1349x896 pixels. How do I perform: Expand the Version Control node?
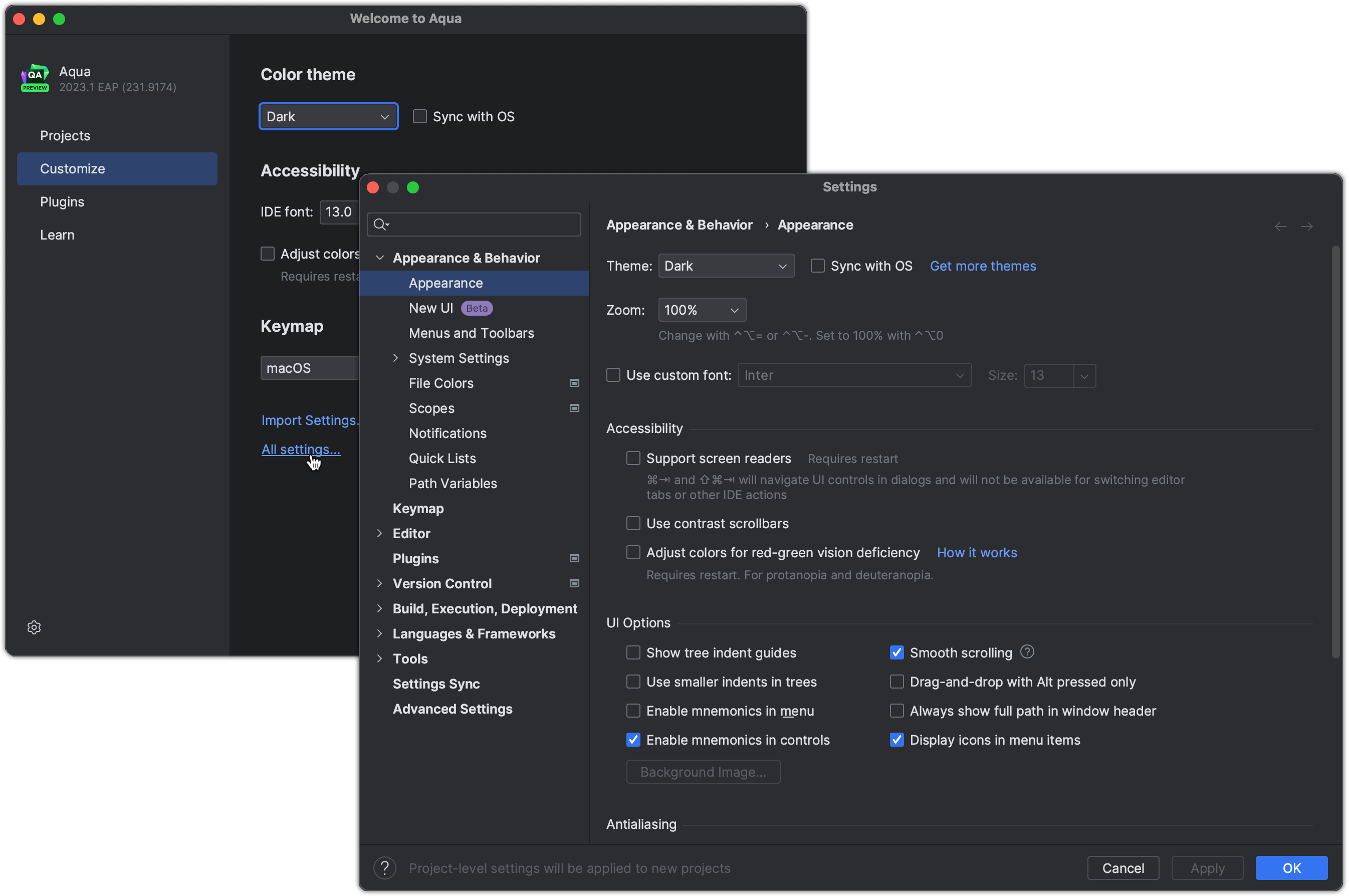coord(379,583)
